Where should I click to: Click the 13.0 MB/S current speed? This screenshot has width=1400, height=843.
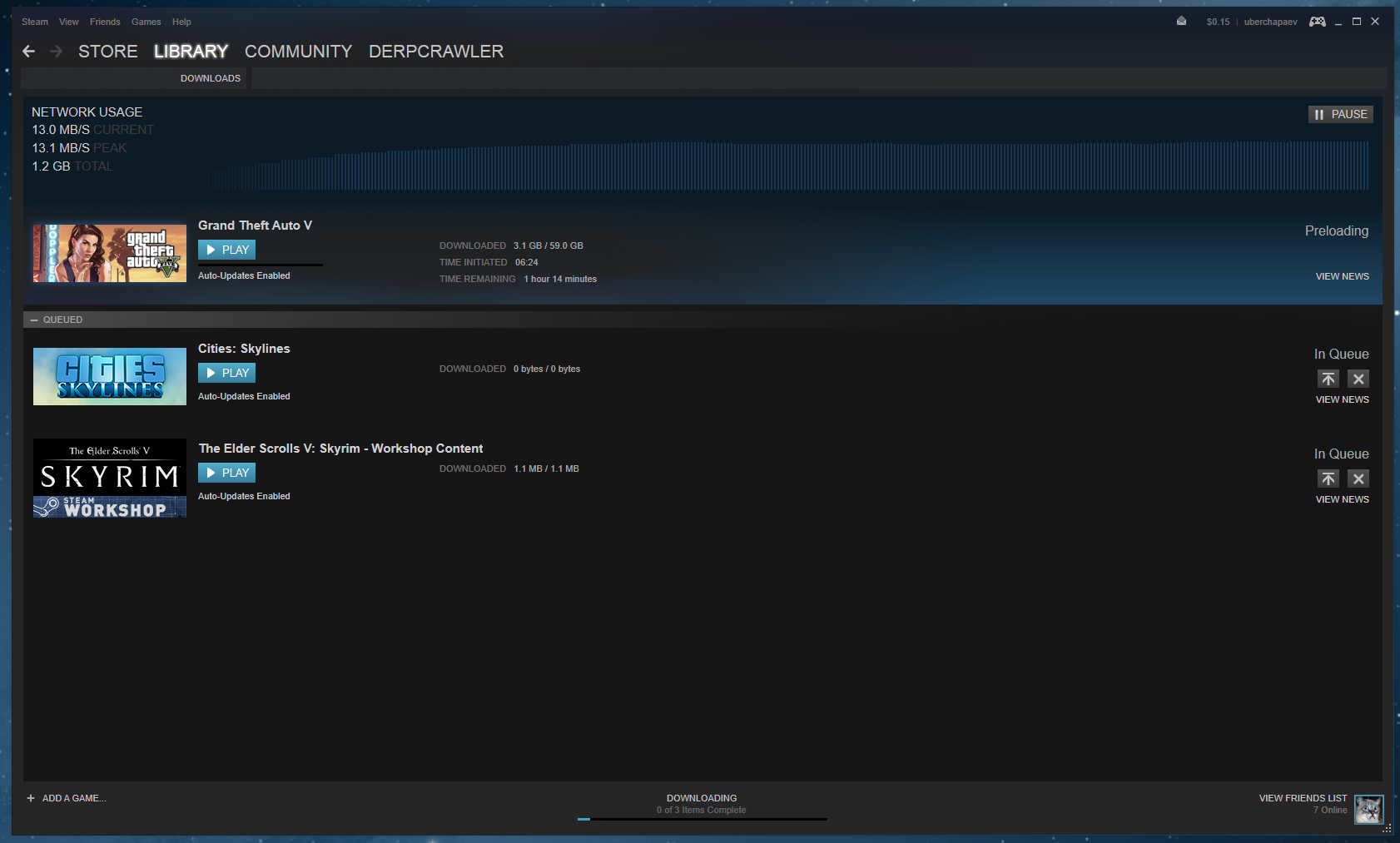pyautogui.click(x=61, y=130)
